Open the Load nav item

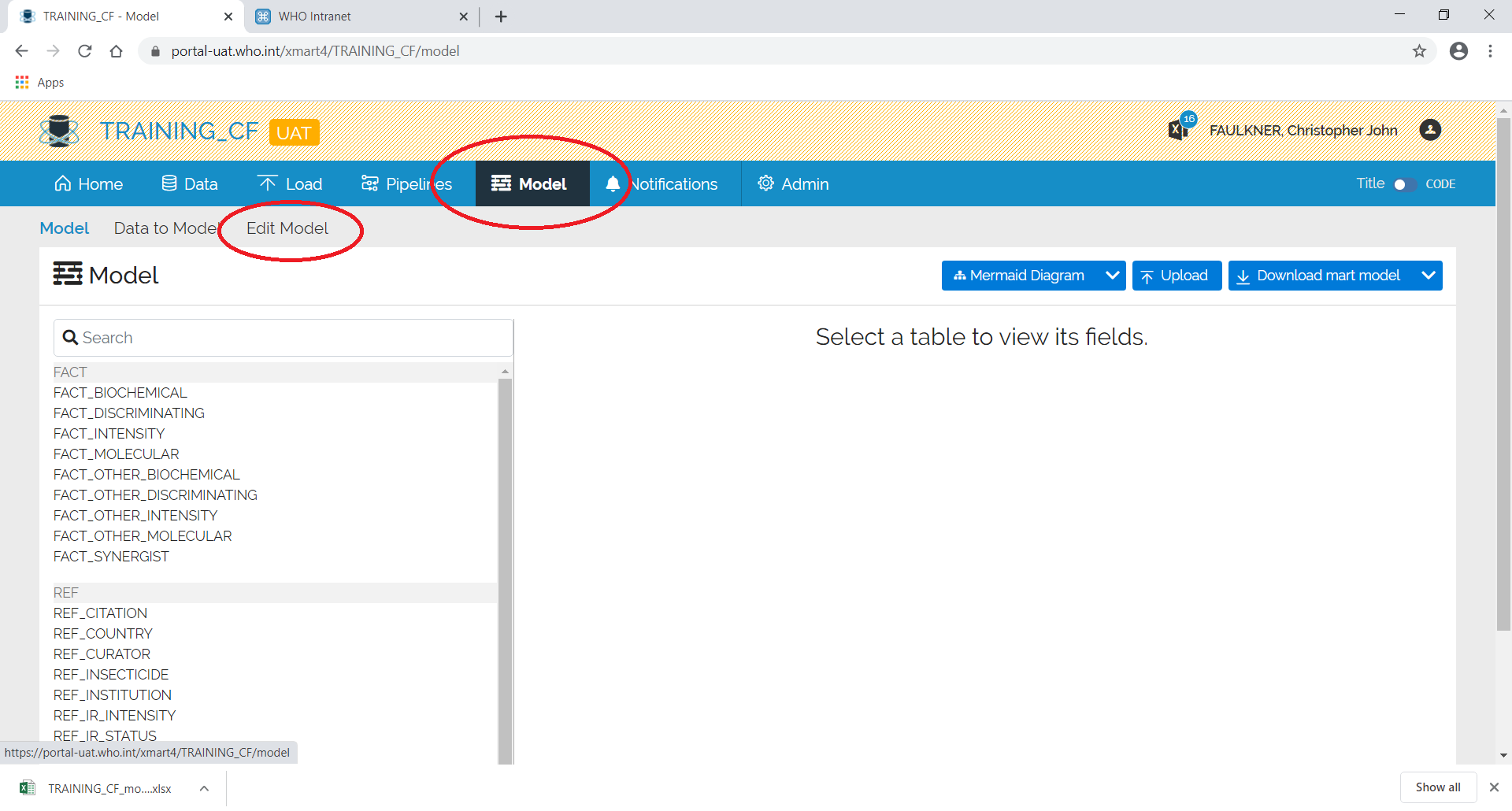pyautogui.click(x=291, y=184)
